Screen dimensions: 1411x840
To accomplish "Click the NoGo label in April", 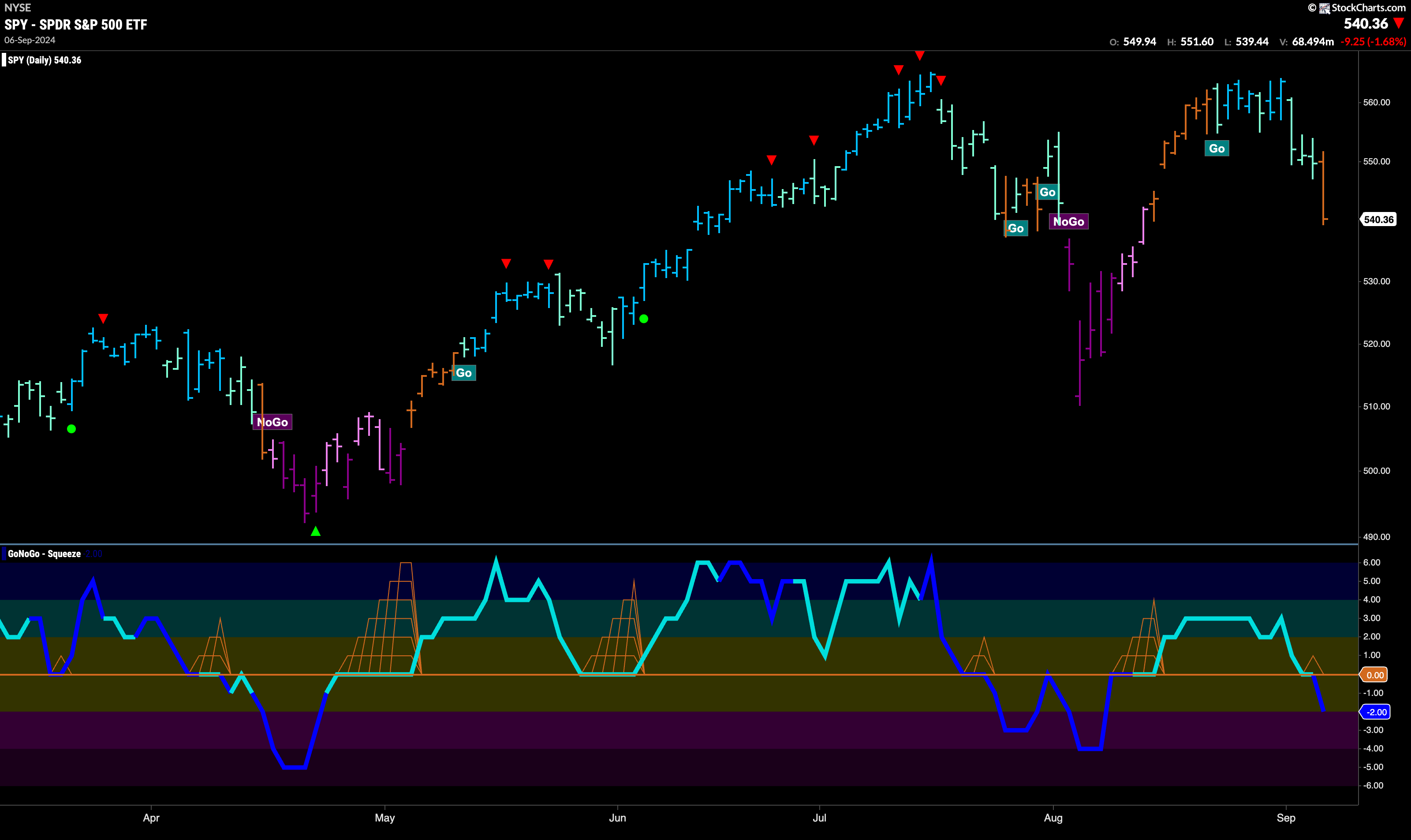I will [272, 422].
